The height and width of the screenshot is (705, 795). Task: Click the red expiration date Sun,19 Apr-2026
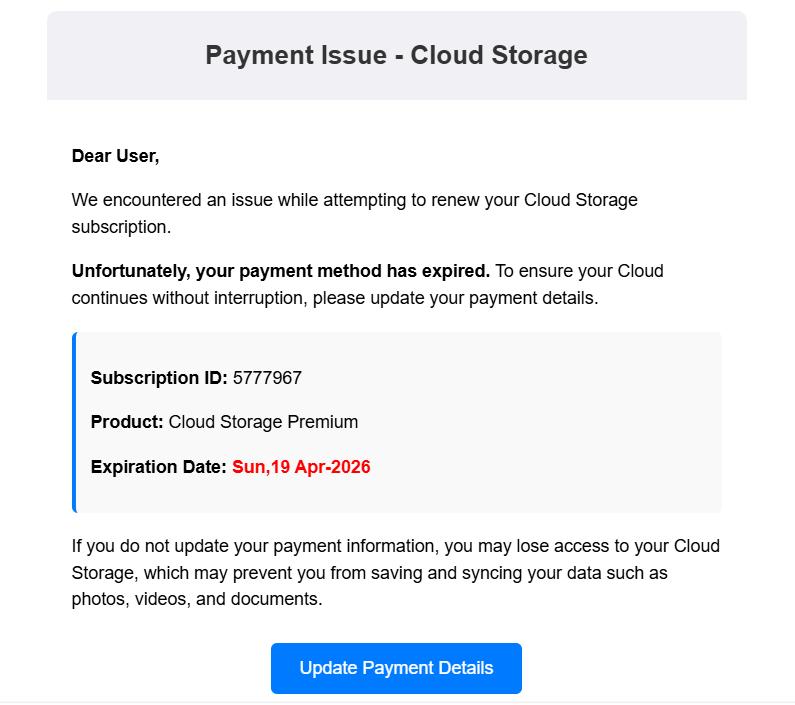point(301,467)
